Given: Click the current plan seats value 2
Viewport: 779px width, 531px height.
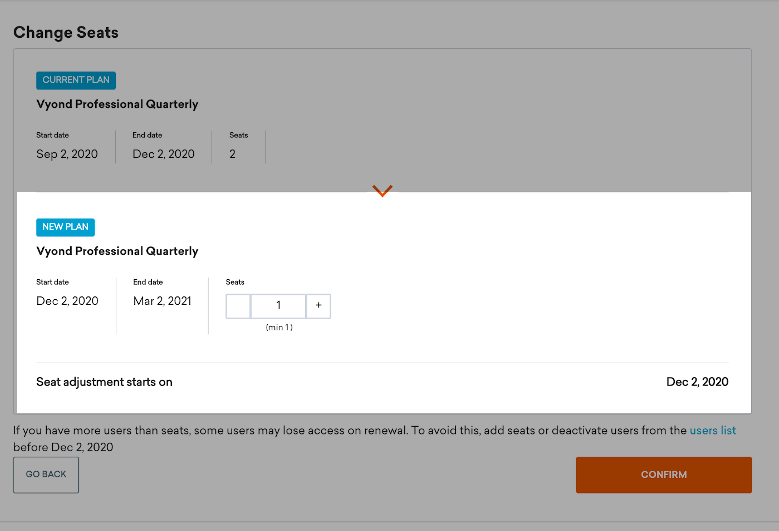Looking at the screenshot, I should point(233,154).
